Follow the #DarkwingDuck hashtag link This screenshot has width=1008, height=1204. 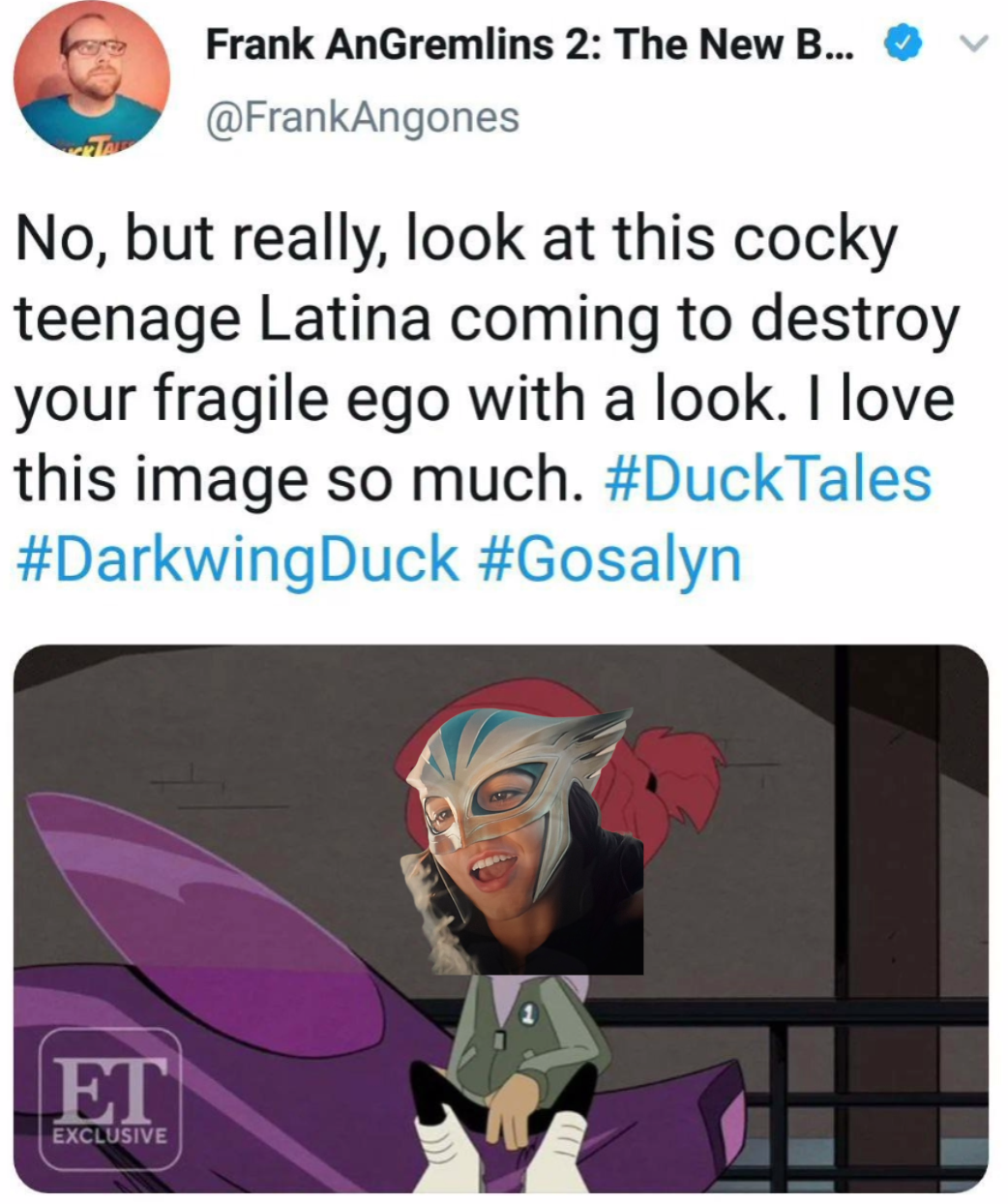click(238, 560)
